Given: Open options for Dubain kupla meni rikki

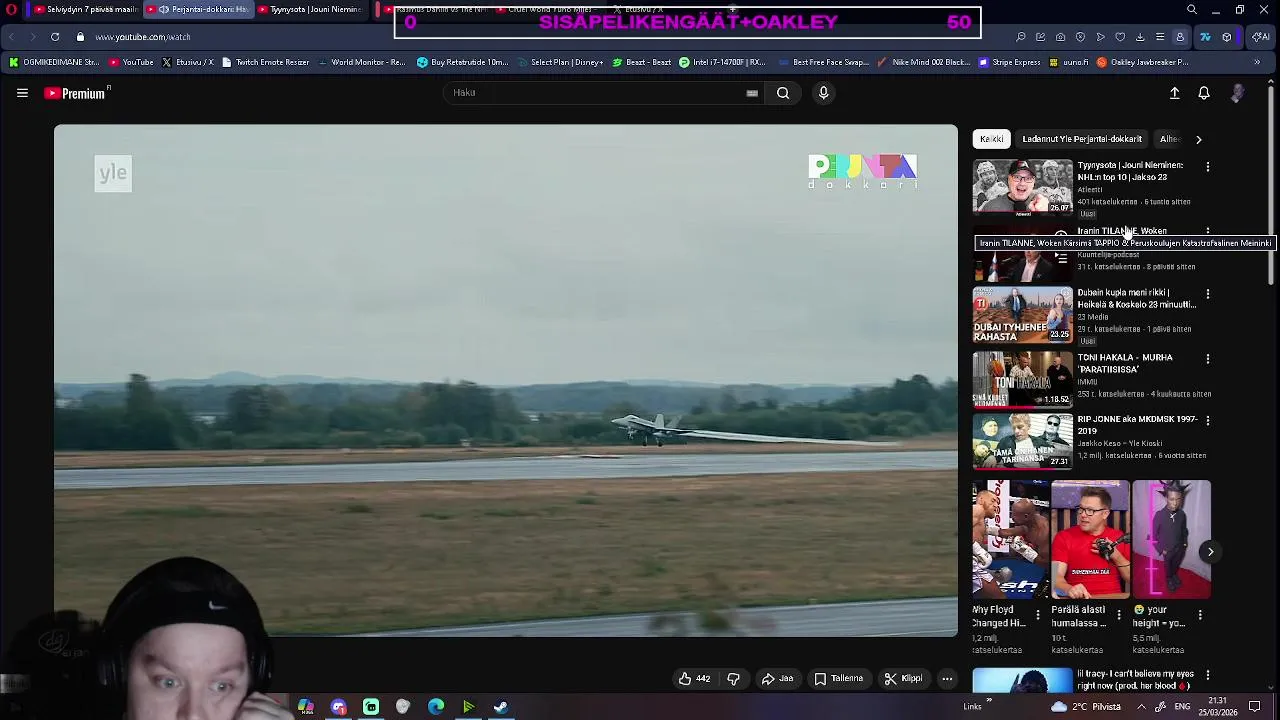Looking at the screenshot, I should click(1208, 294).
